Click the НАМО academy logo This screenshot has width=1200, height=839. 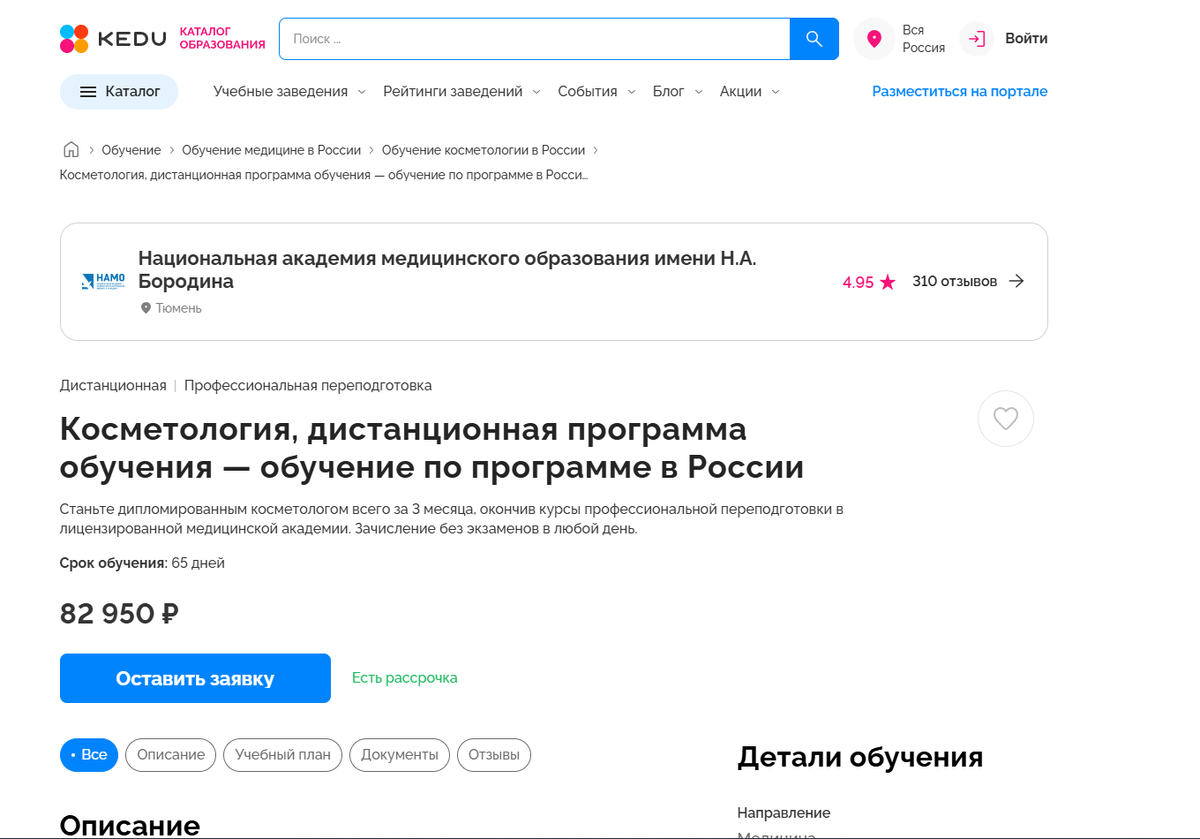point(101,281)
